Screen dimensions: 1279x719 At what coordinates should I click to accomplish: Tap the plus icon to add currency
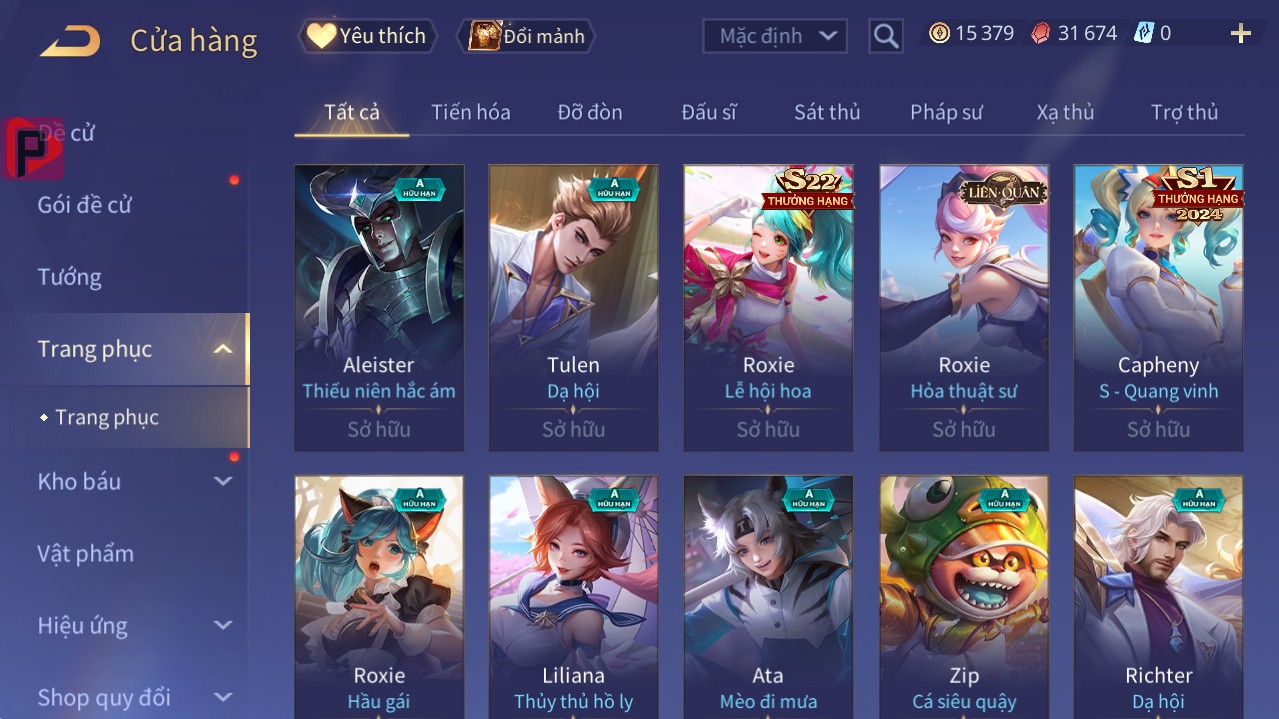click(x=1240, y=34)
